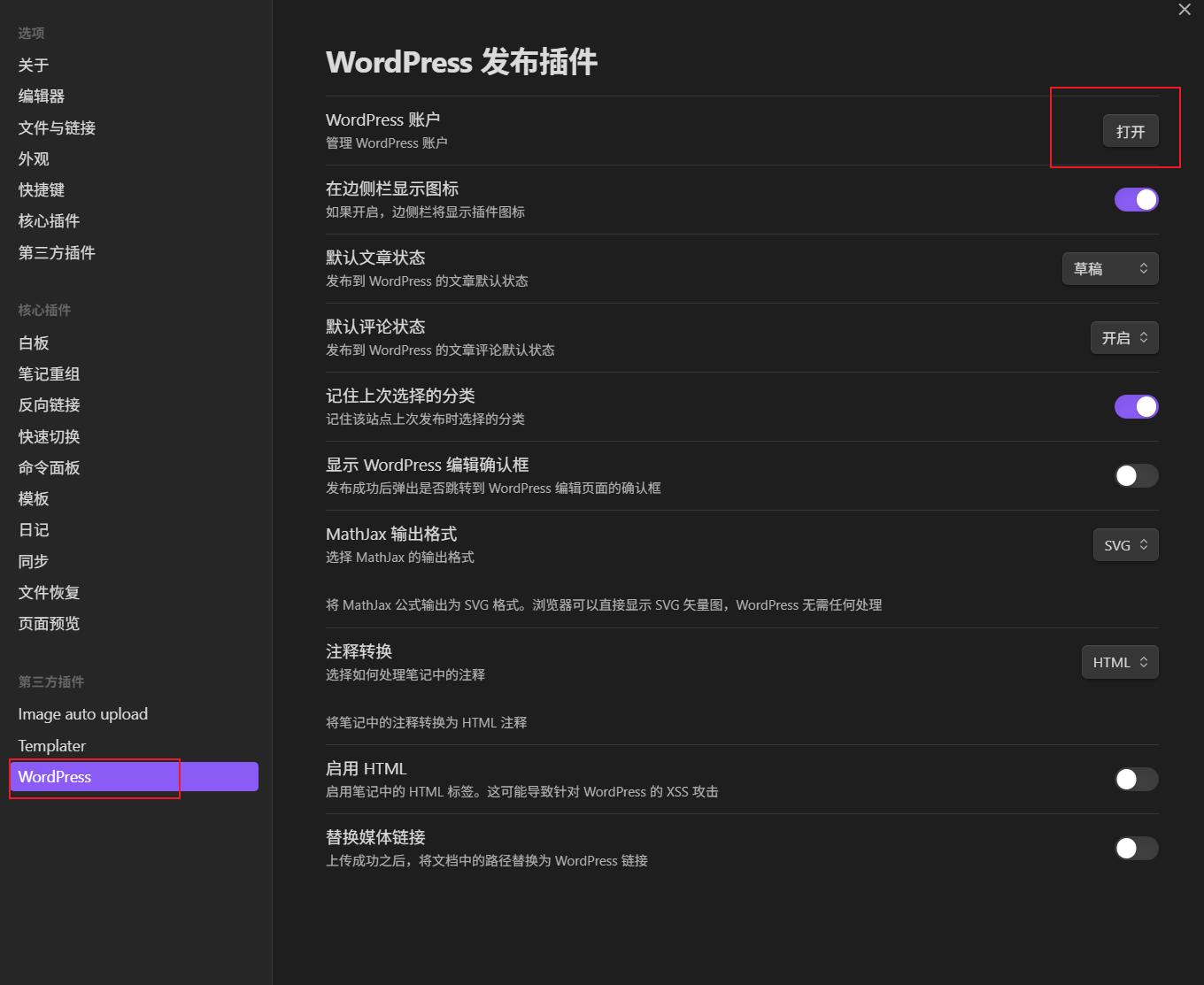This screenshot has height=985, width=1204.
Task: Click the 如果开启，边侧栏将显示插件图标 description
Action: [425, 212]
